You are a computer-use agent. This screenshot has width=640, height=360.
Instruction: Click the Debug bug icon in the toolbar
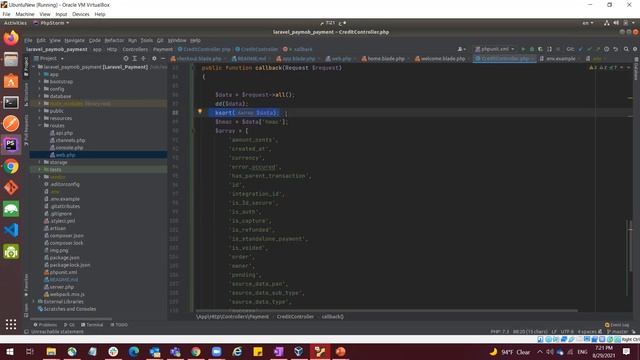(531, 49)
